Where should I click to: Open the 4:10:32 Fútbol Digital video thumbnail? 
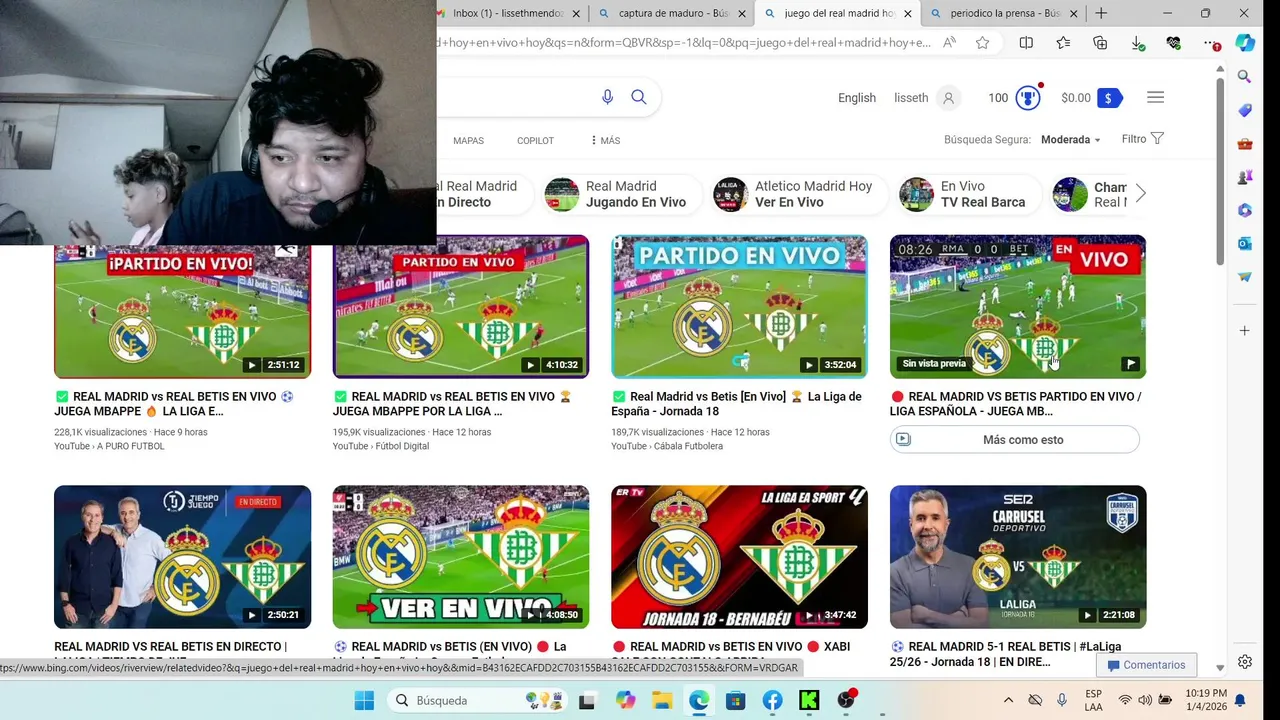461,307
